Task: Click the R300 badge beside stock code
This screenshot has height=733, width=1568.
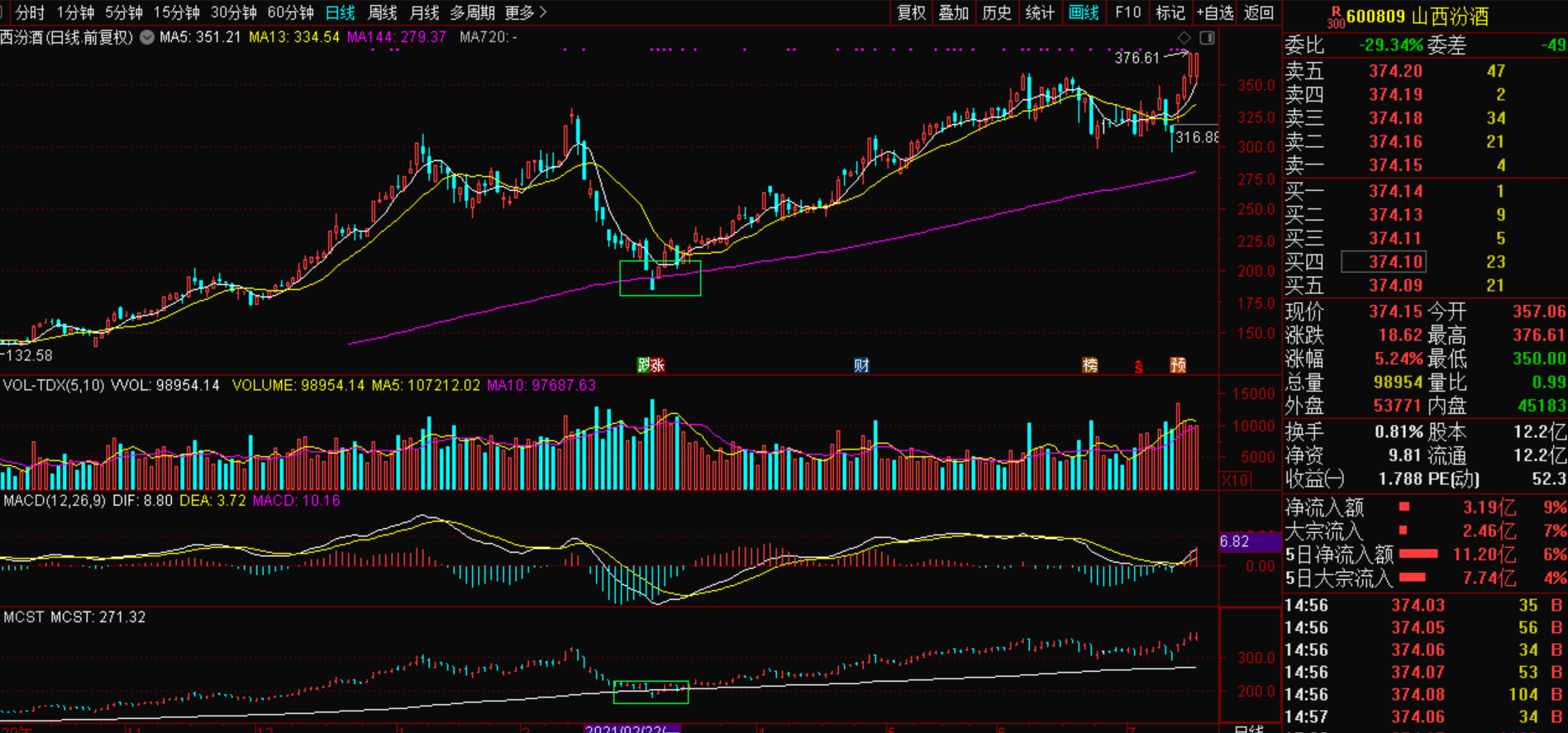Action: pyautogui.click(x=1335, y=17)
